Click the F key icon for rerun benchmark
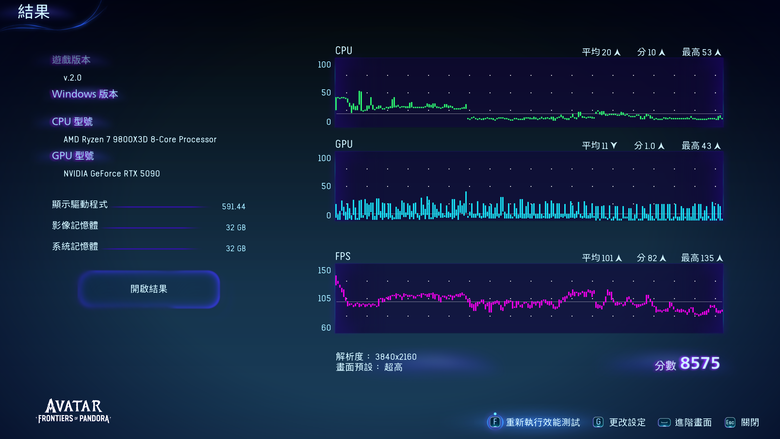The height and width of the screenshot is (439, 780). point(494,422)
